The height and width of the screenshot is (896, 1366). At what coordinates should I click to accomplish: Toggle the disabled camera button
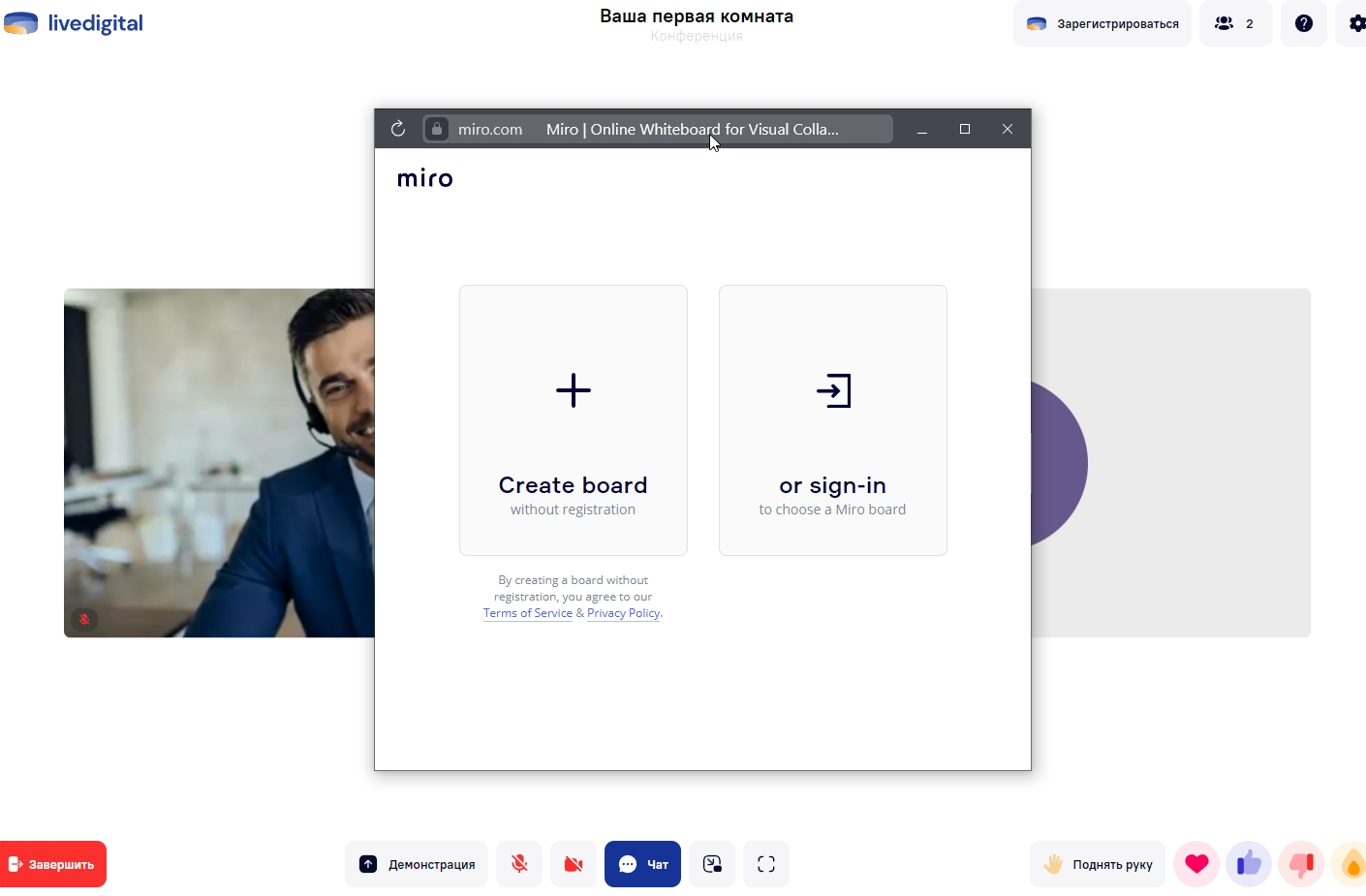pyautogui.click(x=574, y=864)
